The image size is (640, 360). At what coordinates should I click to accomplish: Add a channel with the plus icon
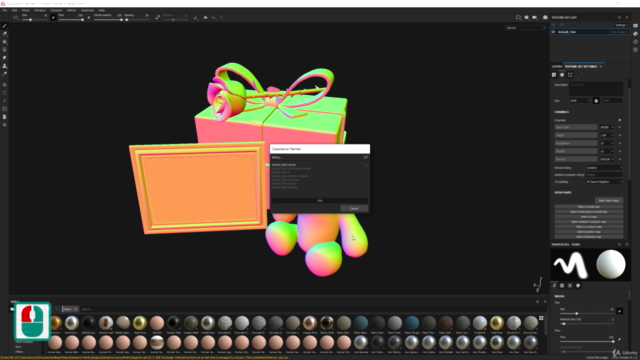point(620,120)
